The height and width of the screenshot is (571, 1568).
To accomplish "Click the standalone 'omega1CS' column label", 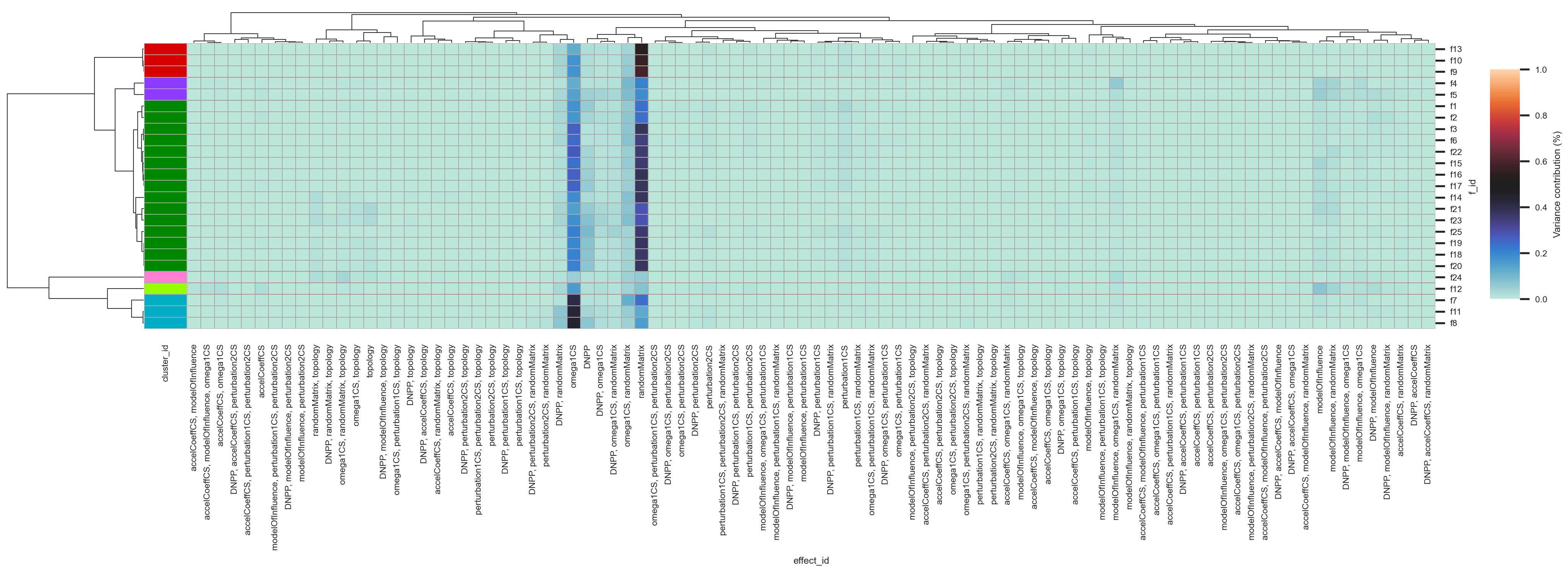I will pos(573,365).
